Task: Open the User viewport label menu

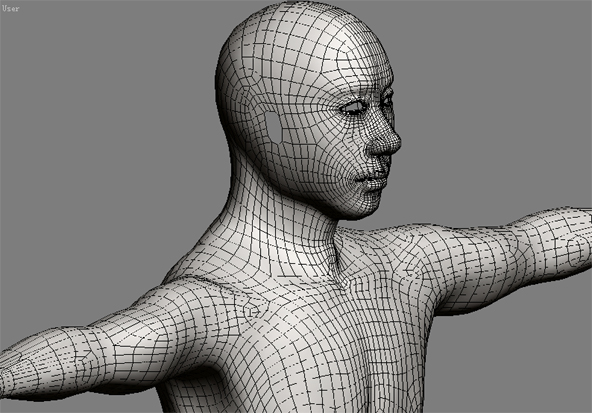Action: tap(10, 8)
